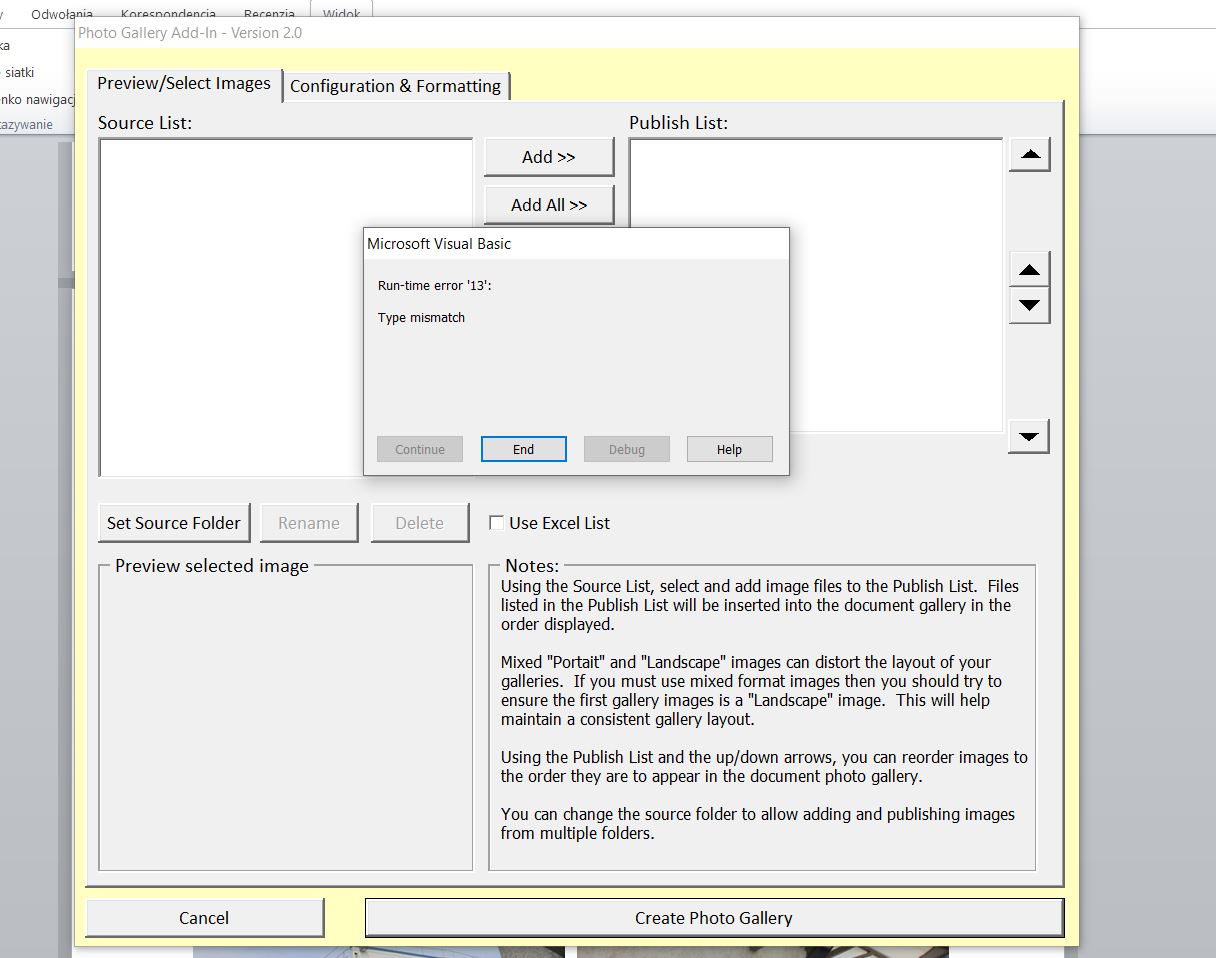The height and width of the screenshot is (958, 1216).
Task: Cancel the Photo Gallery Add-In dialog
Action: [204, 917]
